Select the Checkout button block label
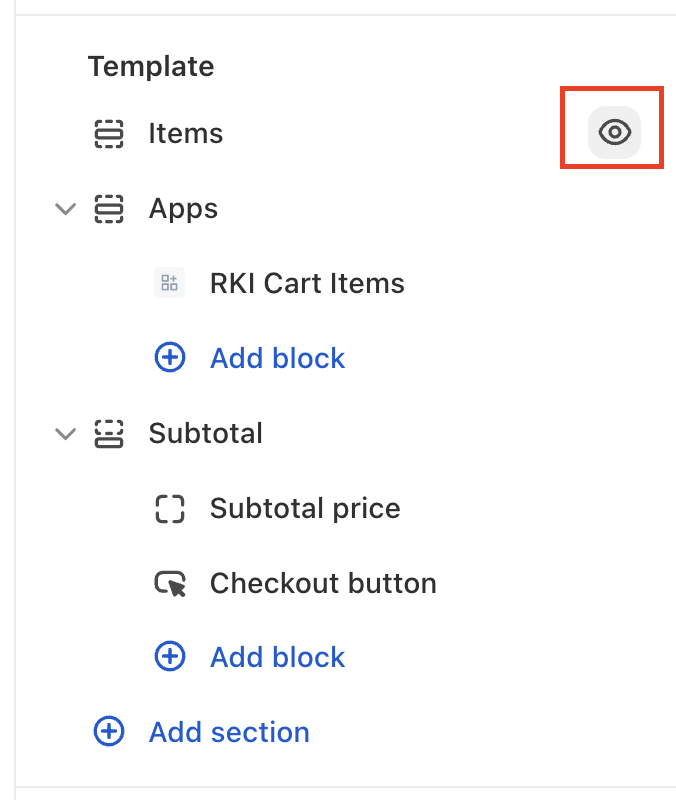Image resolution: width=676 pixels, height=800 pixels. coord(323,583)
